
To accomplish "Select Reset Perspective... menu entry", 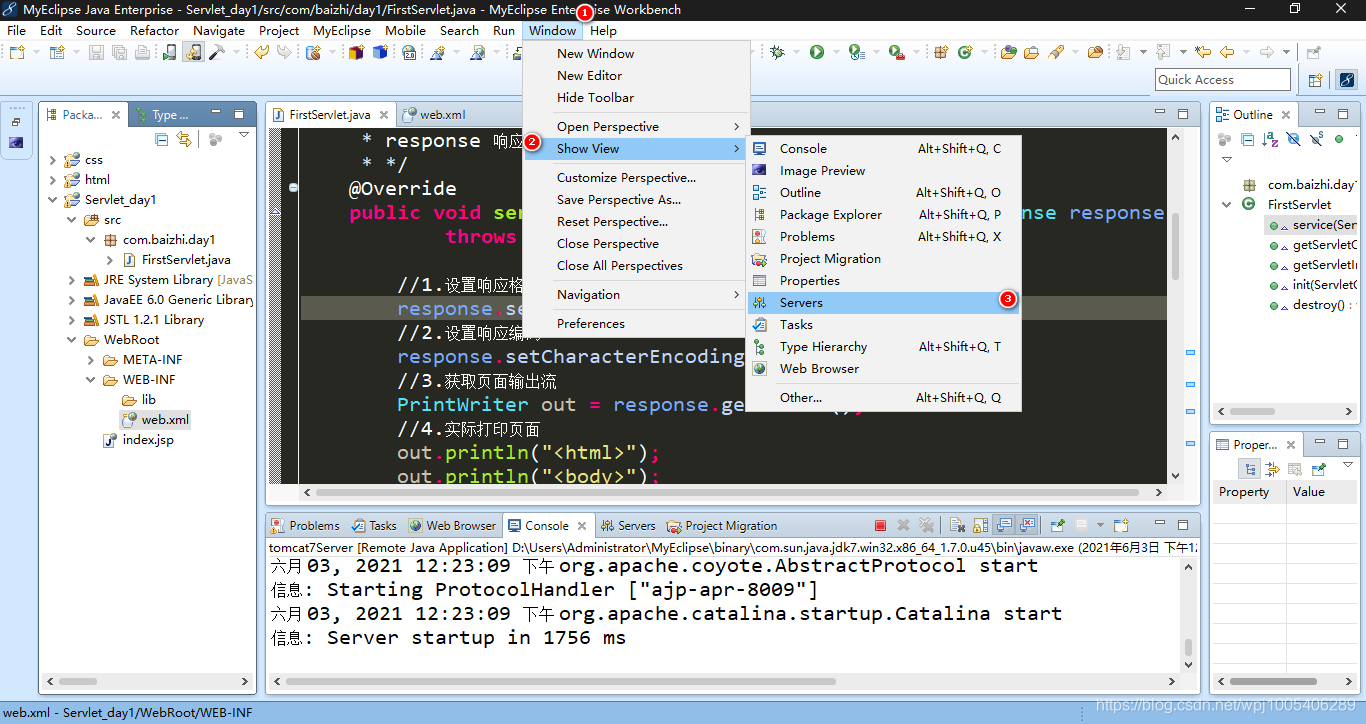I will point(612,221).
